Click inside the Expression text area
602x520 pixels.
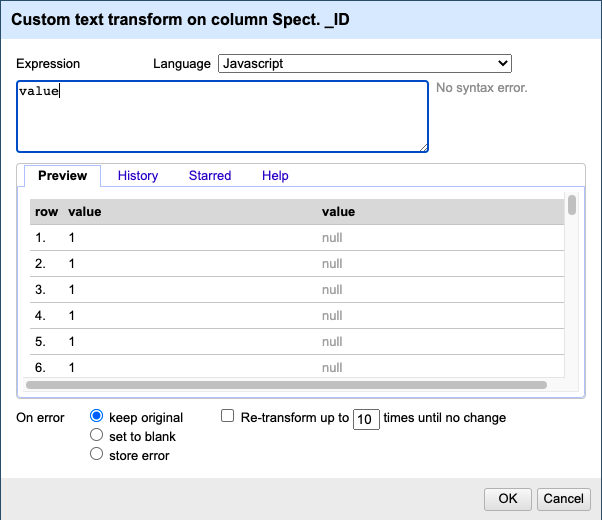222,116
